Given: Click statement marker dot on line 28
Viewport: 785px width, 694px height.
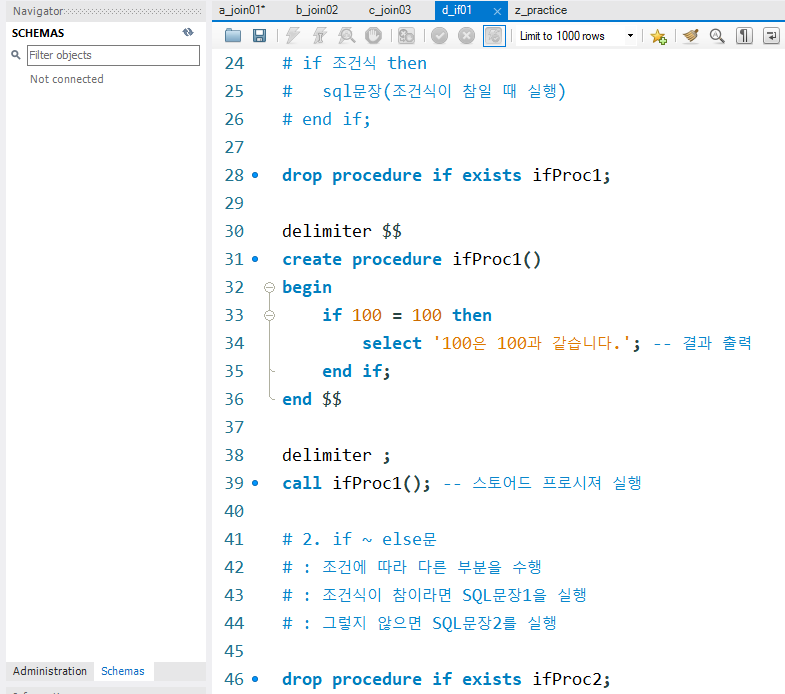Looking at the screenshot, I should (255, 175).
